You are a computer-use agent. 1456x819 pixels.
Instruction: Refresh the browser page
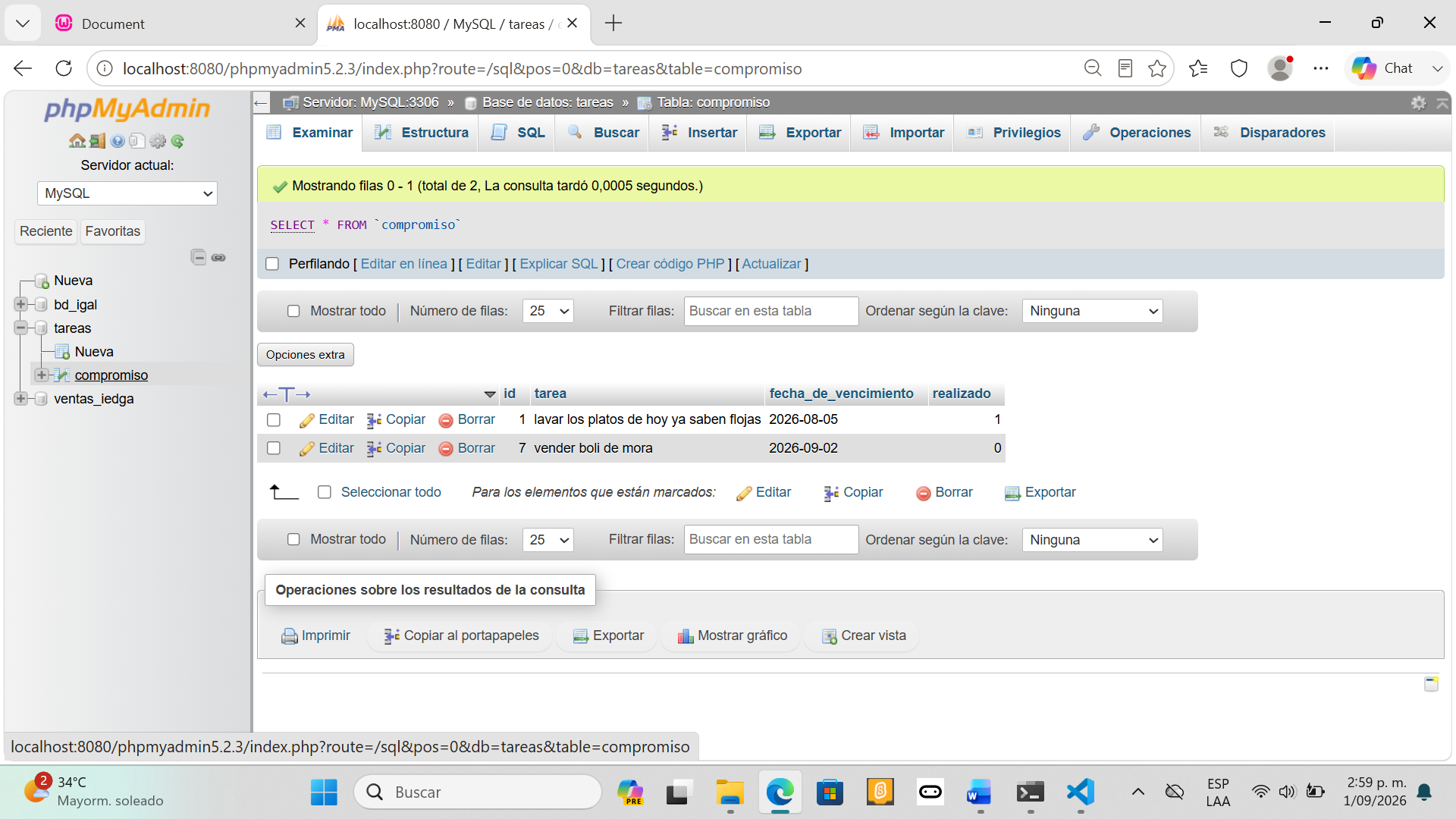pos(64,68)
